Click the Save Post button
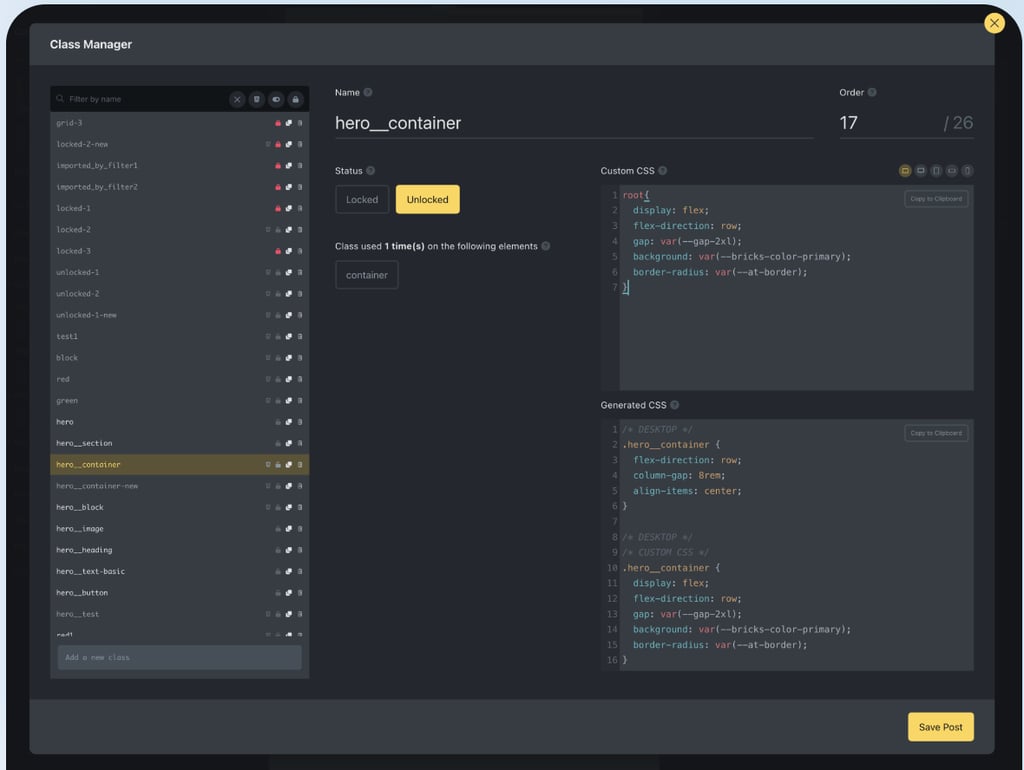This screenshot has width=1024, height=770. click(940, 727)
